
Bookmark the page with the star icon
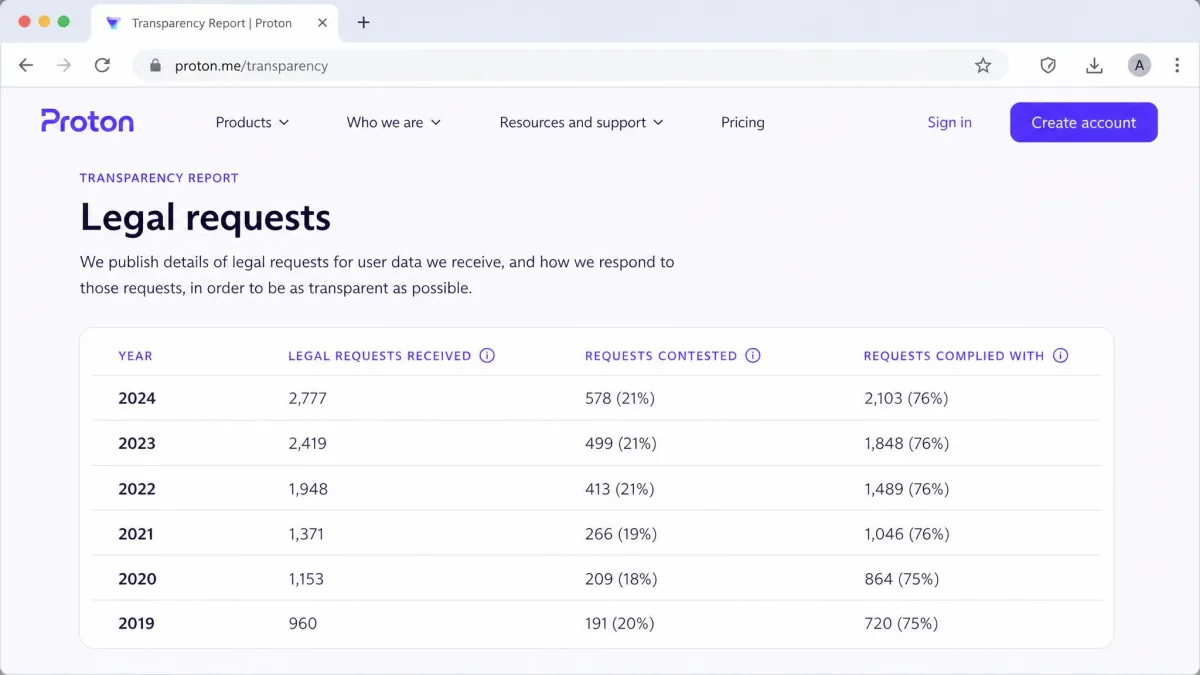(983, 65)
